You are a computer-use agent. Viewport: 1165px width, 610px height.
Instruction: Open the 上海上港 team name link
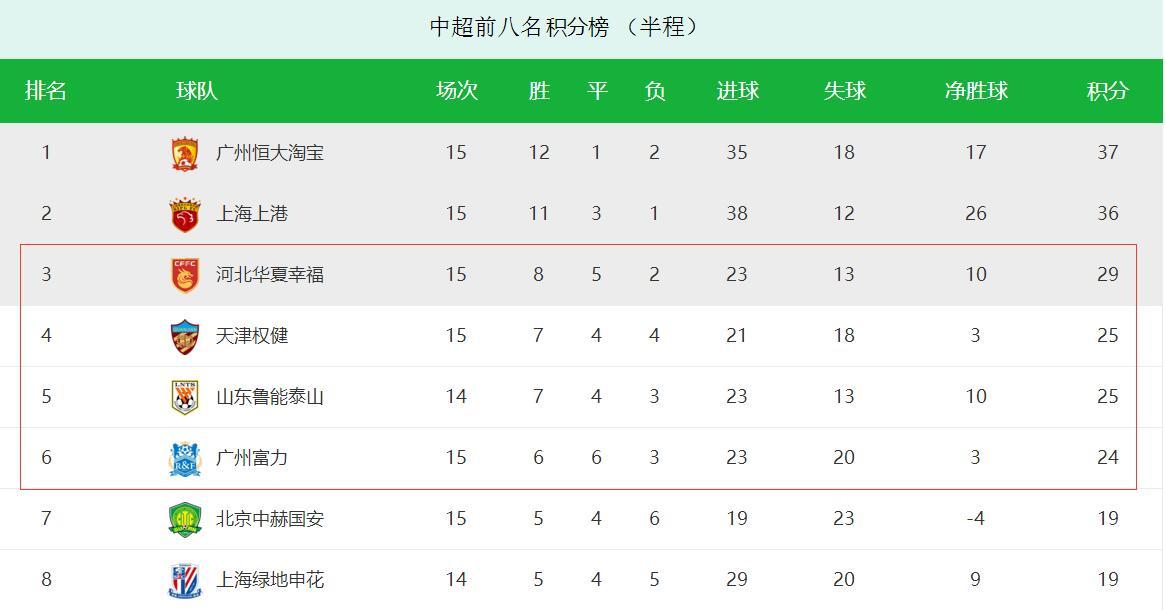[252, 214]
